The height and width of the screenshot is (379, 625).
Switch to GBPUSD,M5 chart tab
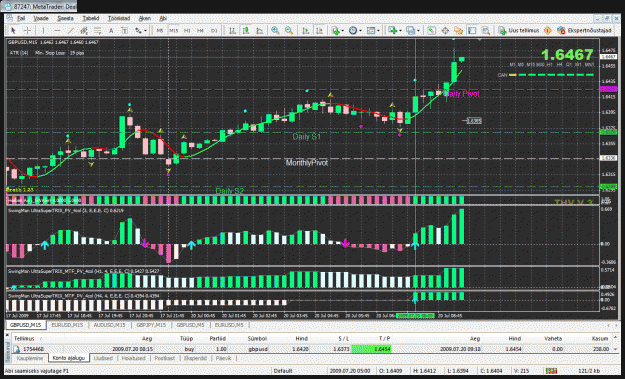(x=191, y=325)
